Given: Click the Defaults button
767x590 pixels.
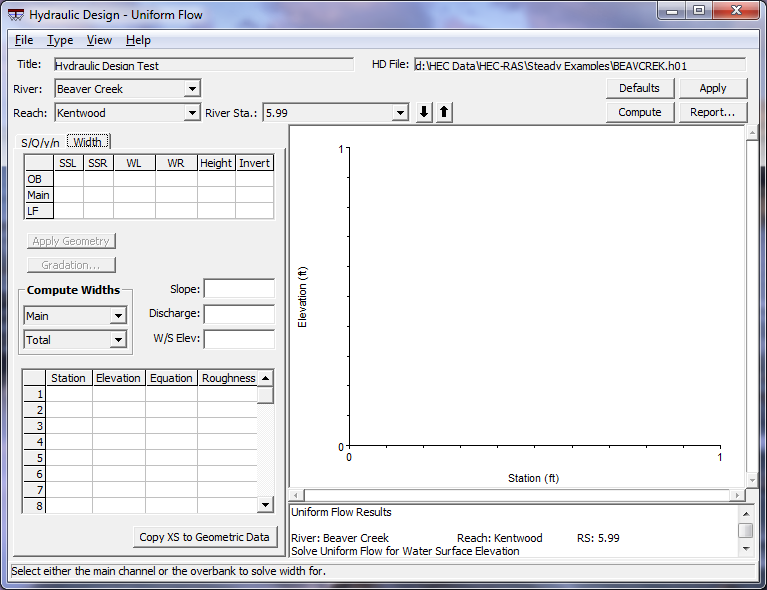Looking at the screenshot, I should click(x=639, y=88).
